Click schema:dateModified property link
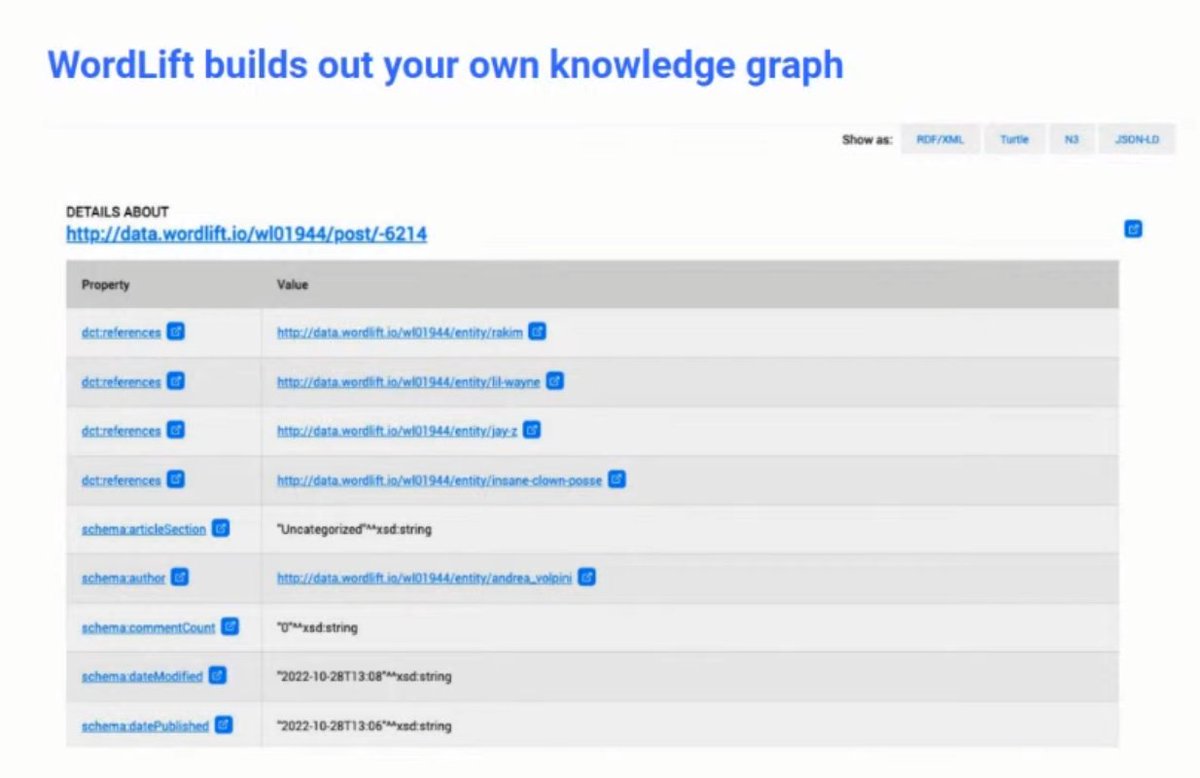This screenshot has height=778, width=1200. click(142, 677)
